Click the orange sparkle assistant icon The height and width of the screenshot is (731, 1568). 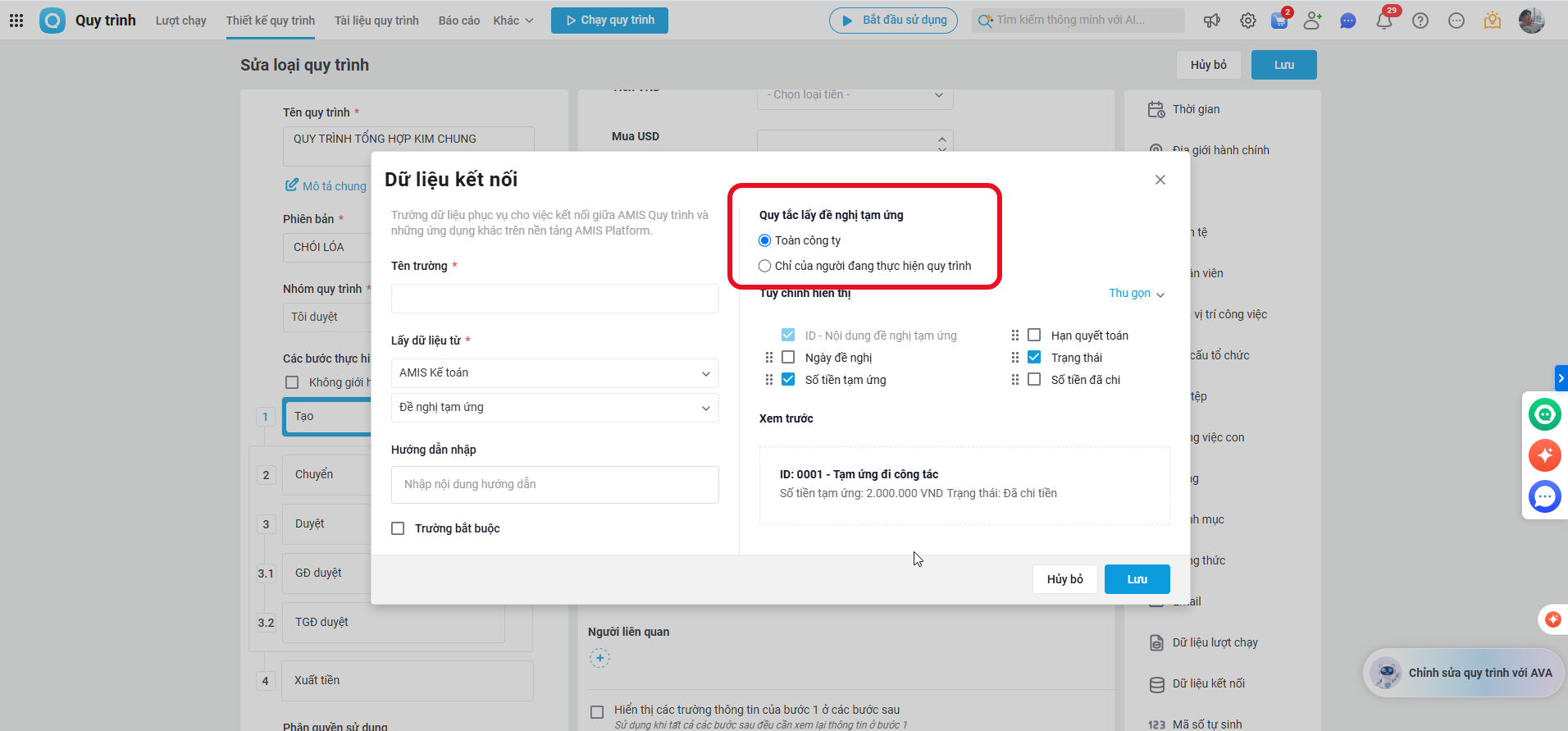coord(1545,455)
